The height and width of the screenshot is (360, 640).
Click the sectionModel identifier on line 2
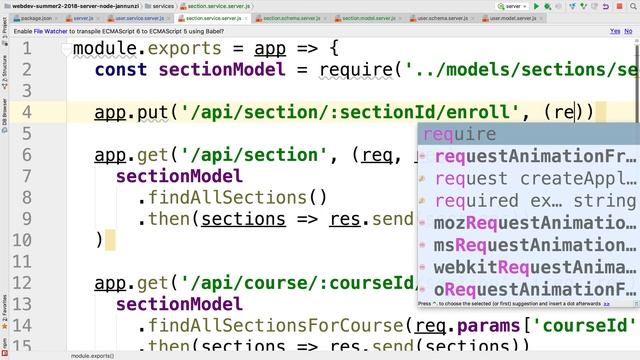click(222, 69)
